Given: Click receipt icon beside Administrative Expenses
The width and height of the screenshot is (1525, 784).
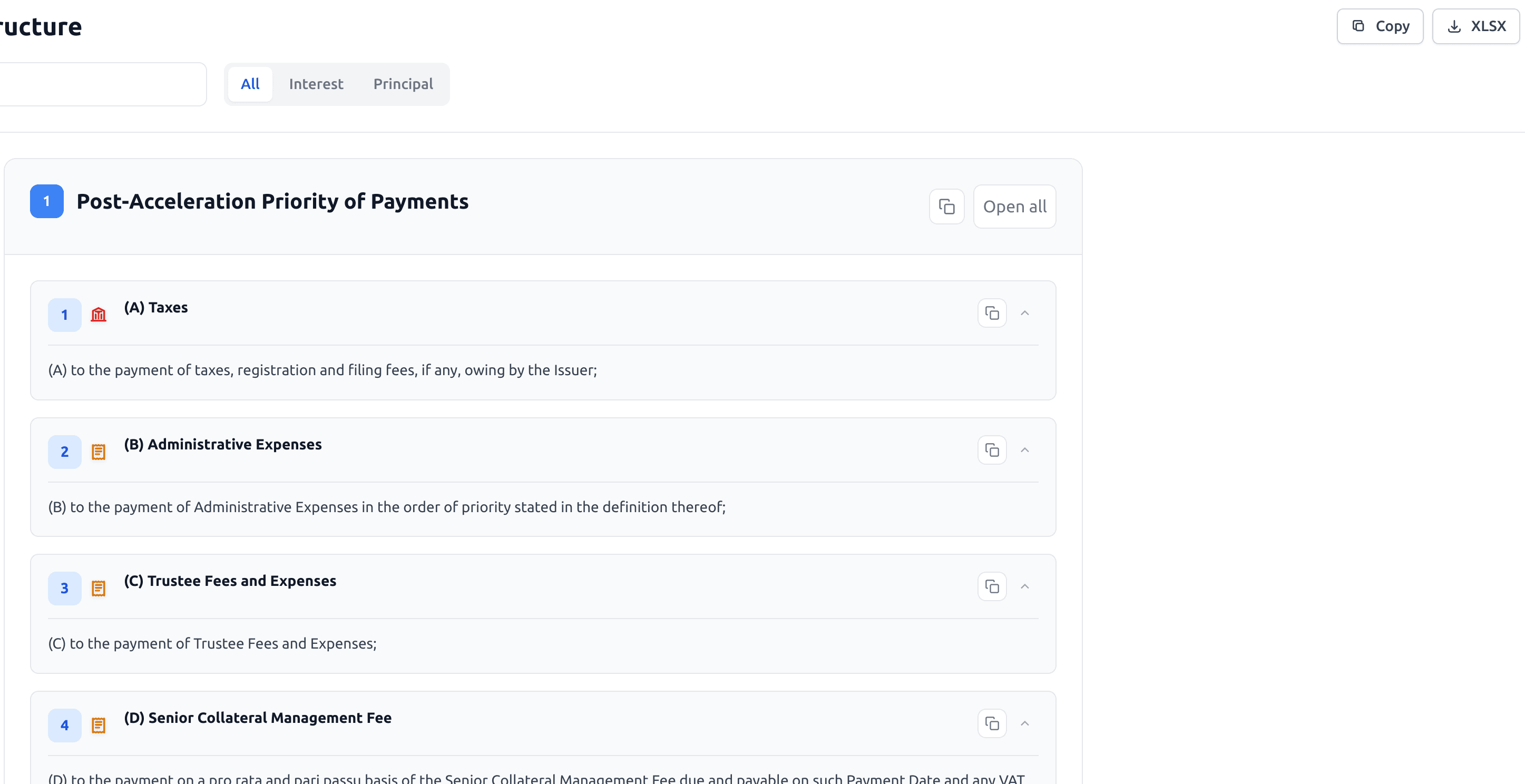Looking at the screenshot, I should (98, 452).
